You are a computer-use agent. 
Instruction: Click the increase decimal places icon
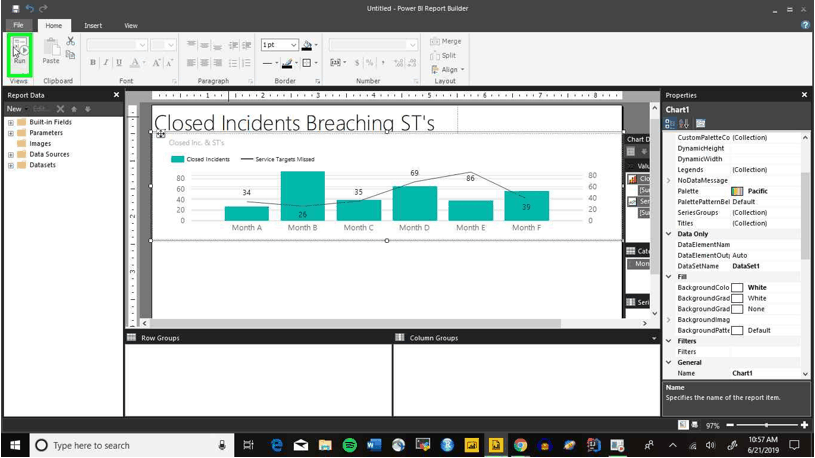[x=398, y=63]
